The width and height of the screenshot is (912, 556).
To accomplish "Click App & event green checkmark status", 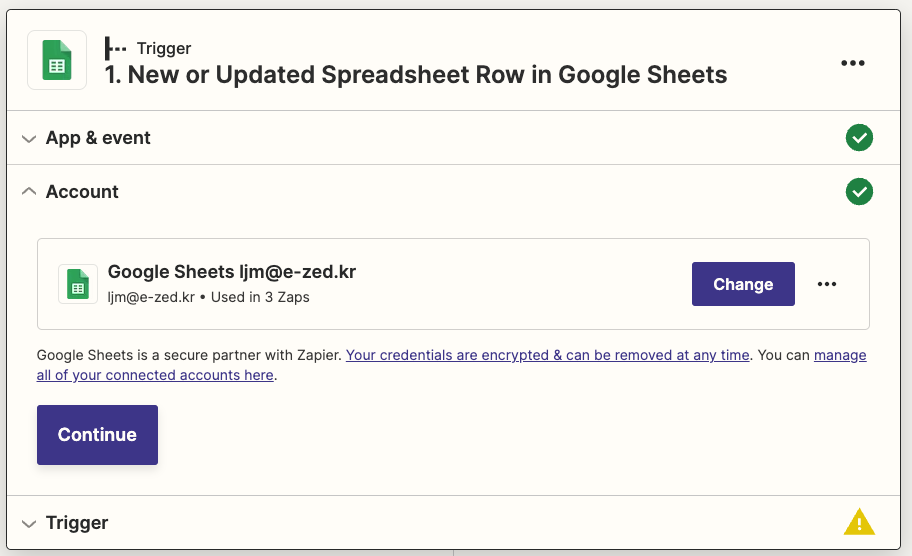I will (x=859, y=138).
